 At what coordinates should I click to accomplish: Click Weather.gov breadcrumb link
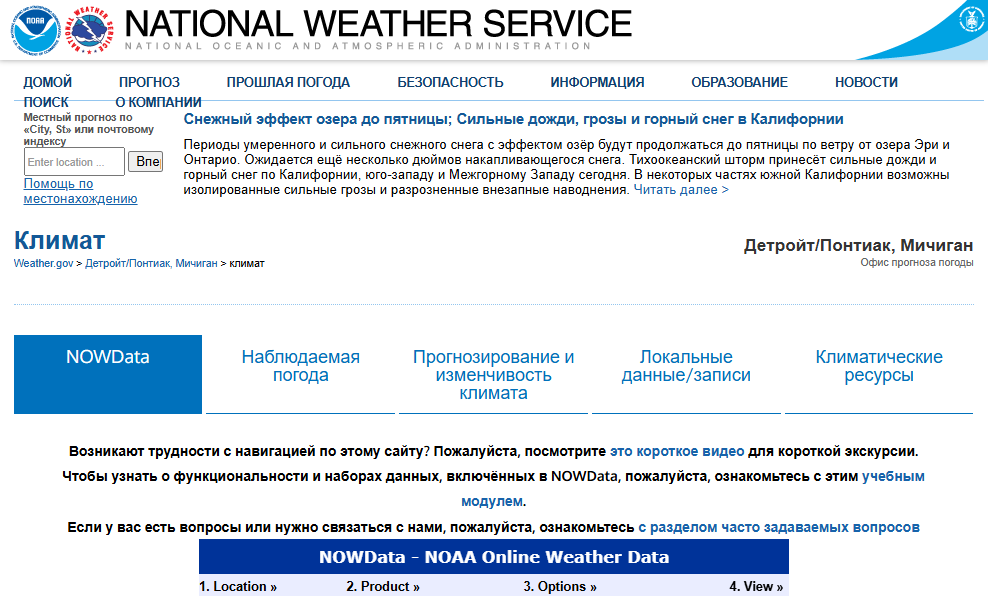43,263
